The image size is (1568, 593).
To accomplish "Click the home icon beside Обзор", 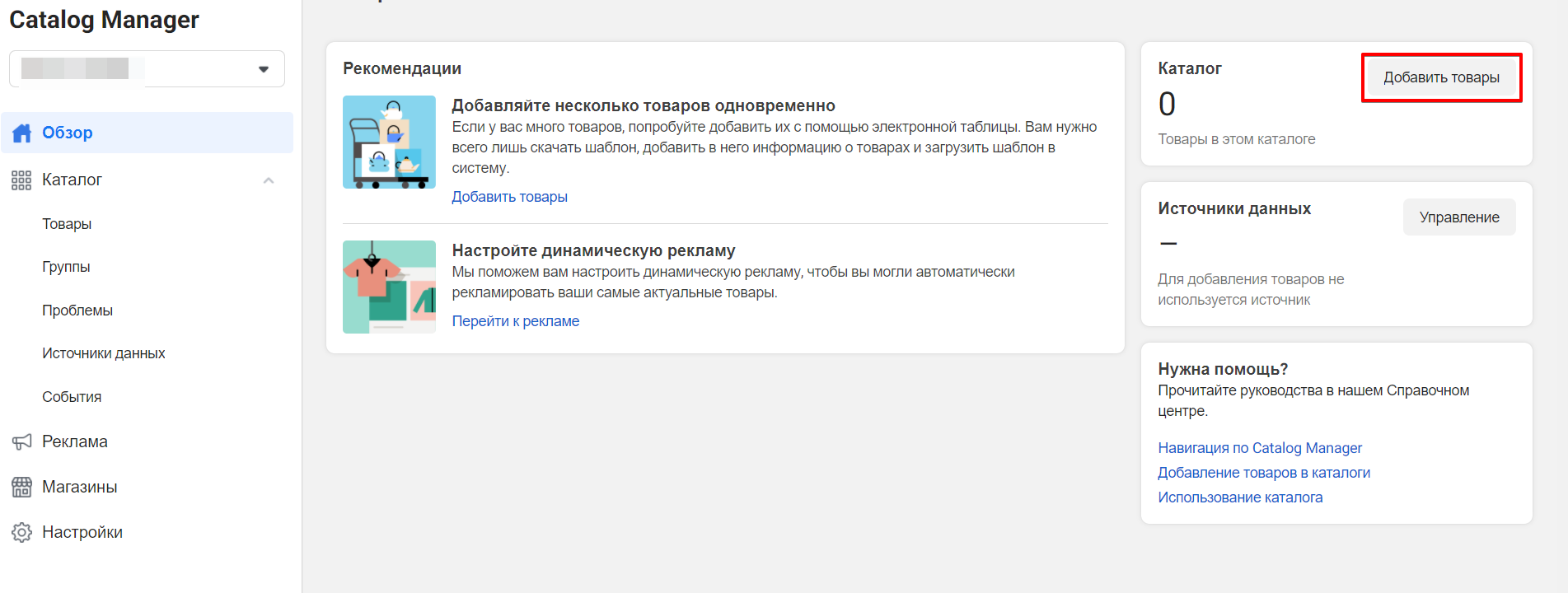I will 22,133.
